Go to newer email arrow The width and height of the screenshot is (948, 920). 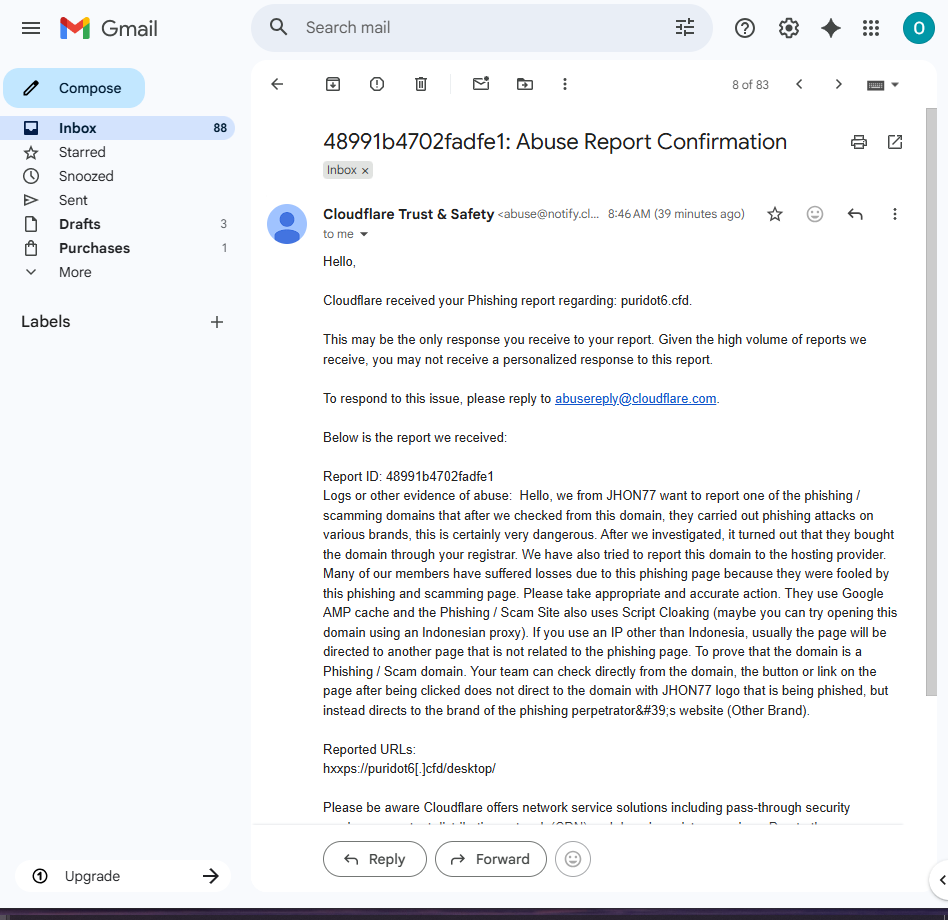799,84
